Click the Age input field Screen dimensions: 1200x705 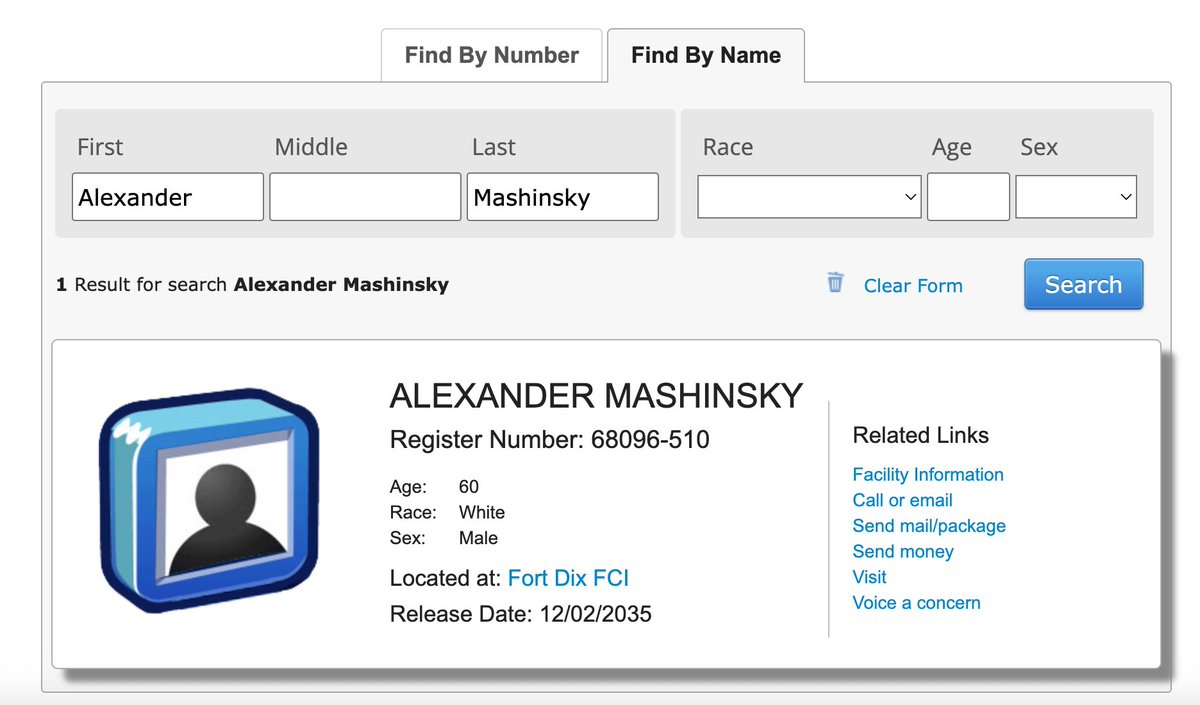968,197
